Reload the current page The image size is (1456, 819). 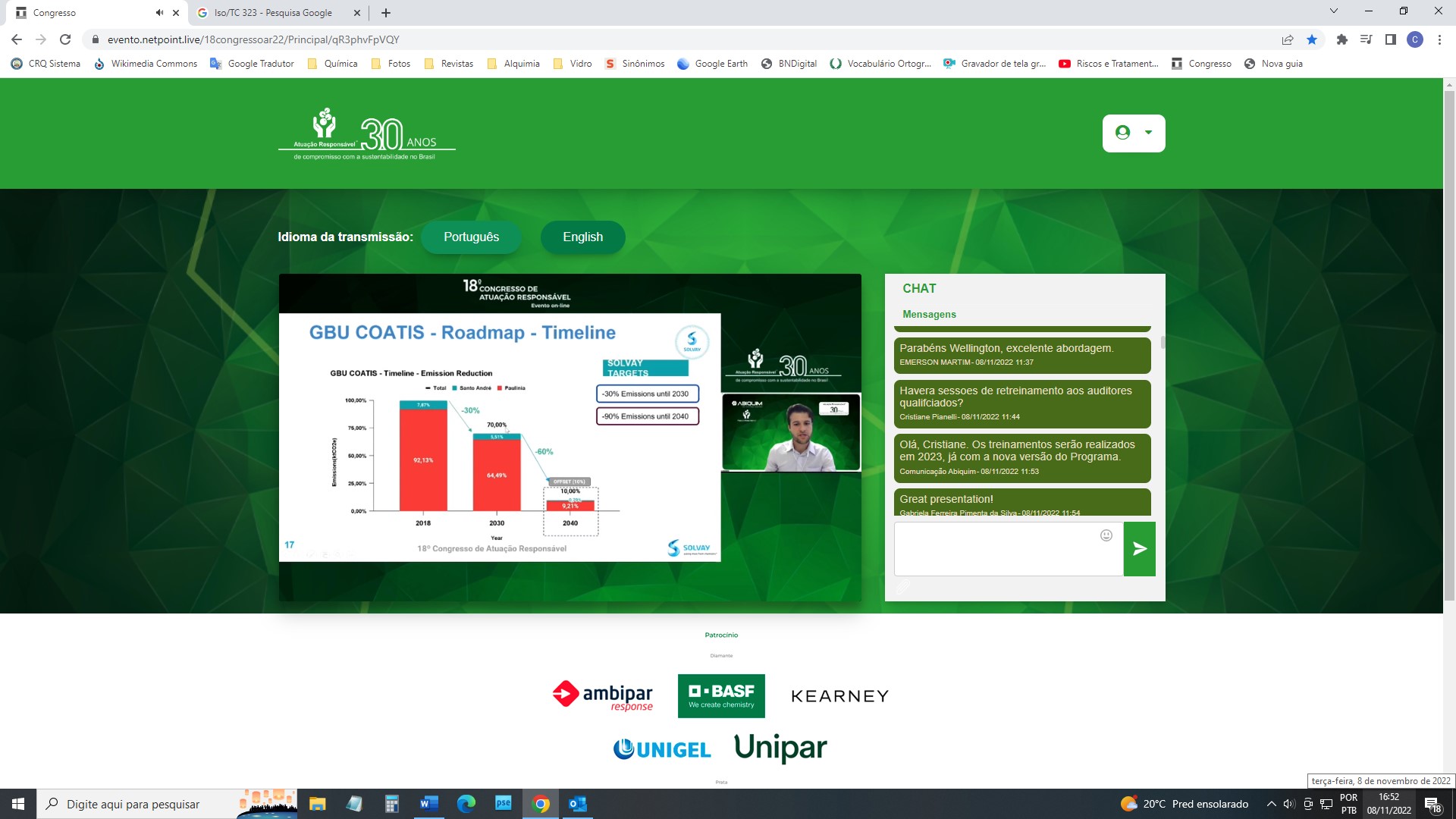[65, 39]
